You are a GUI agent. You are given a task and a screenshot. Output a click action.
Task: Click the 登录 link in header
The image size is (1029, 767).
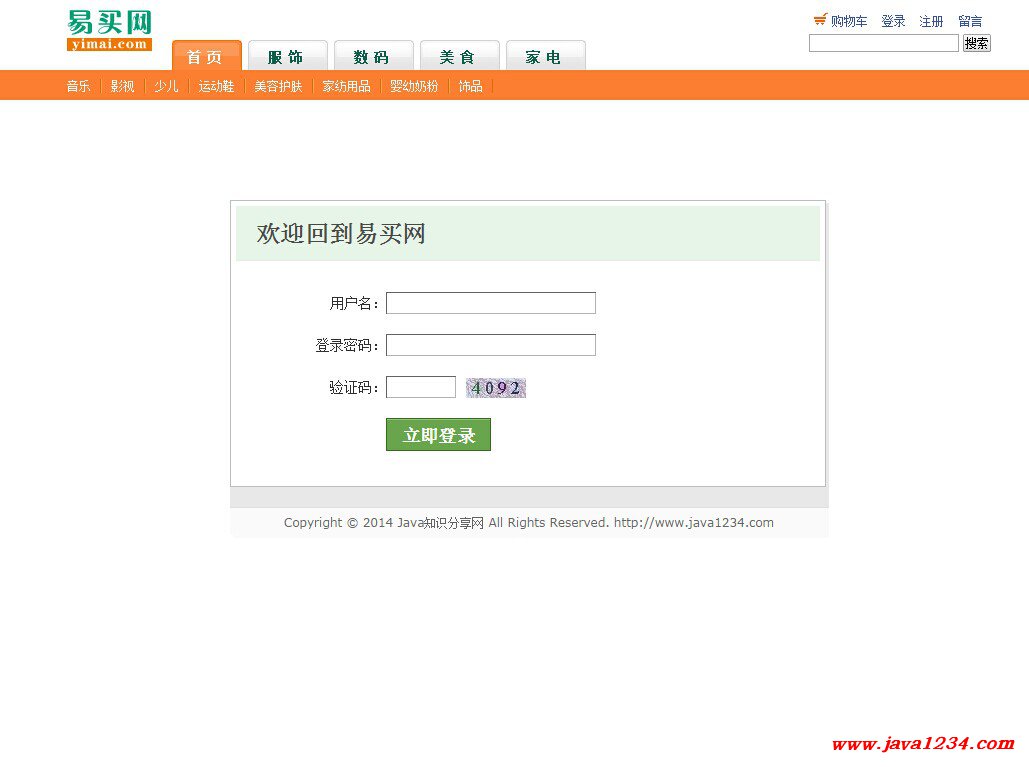tap(893, 21)
